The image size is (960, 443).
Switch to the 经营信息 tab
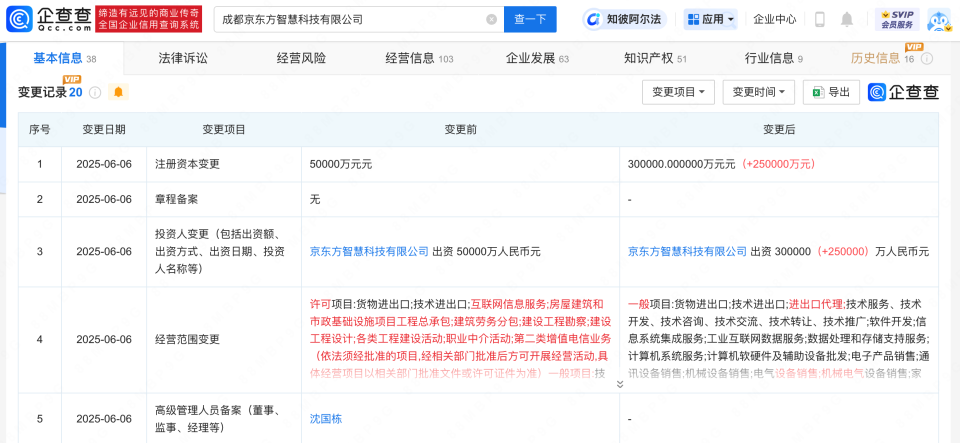pos(419,59)
